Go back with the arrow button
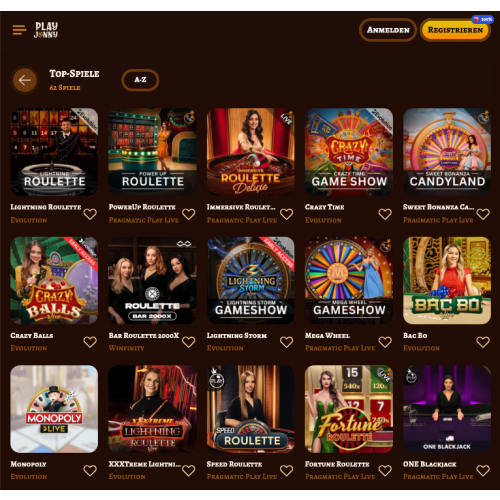This screenshot has width=500, height=500. click(25, 80)
